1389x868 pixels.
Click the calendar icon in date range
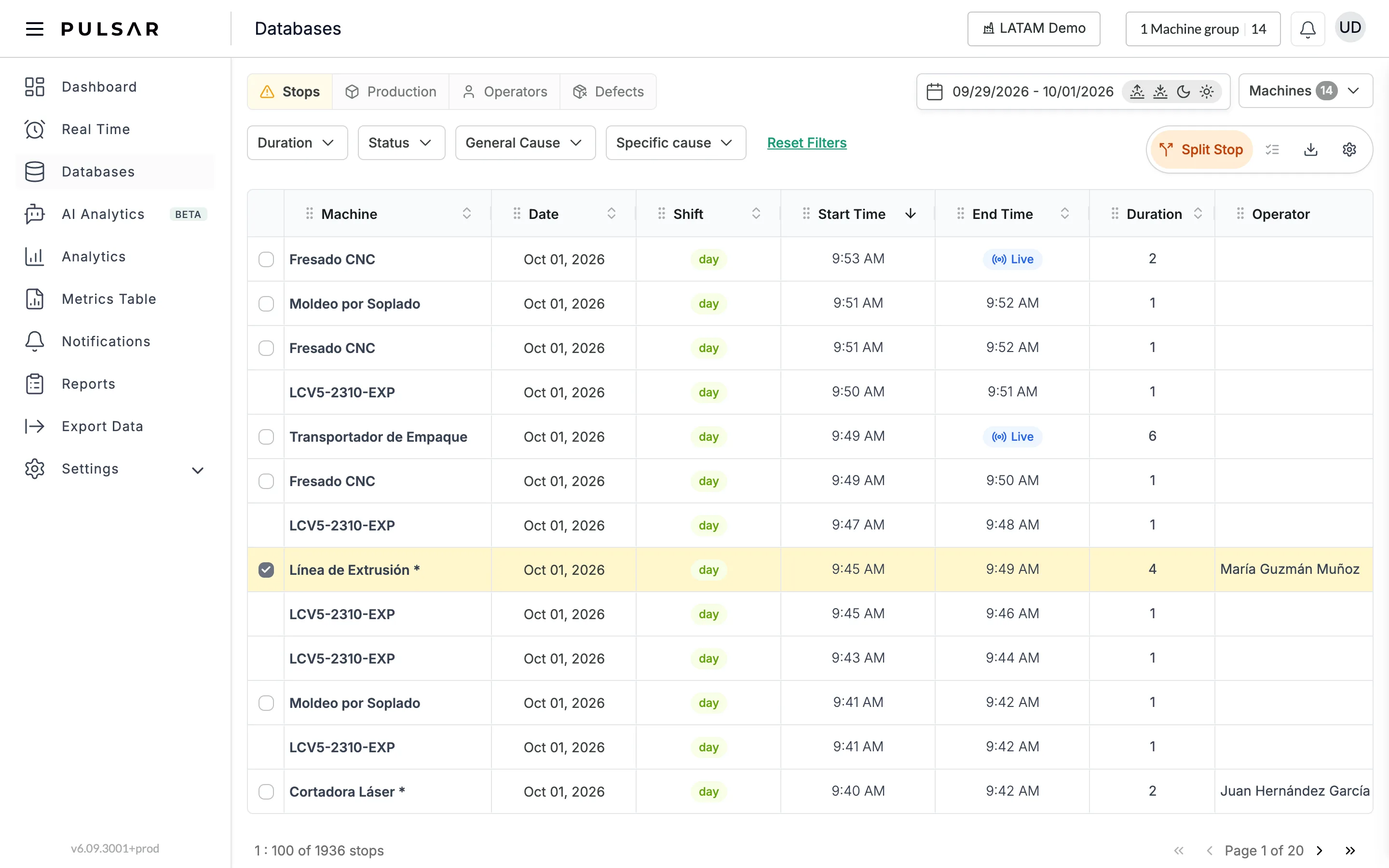[x=934, y=92]
